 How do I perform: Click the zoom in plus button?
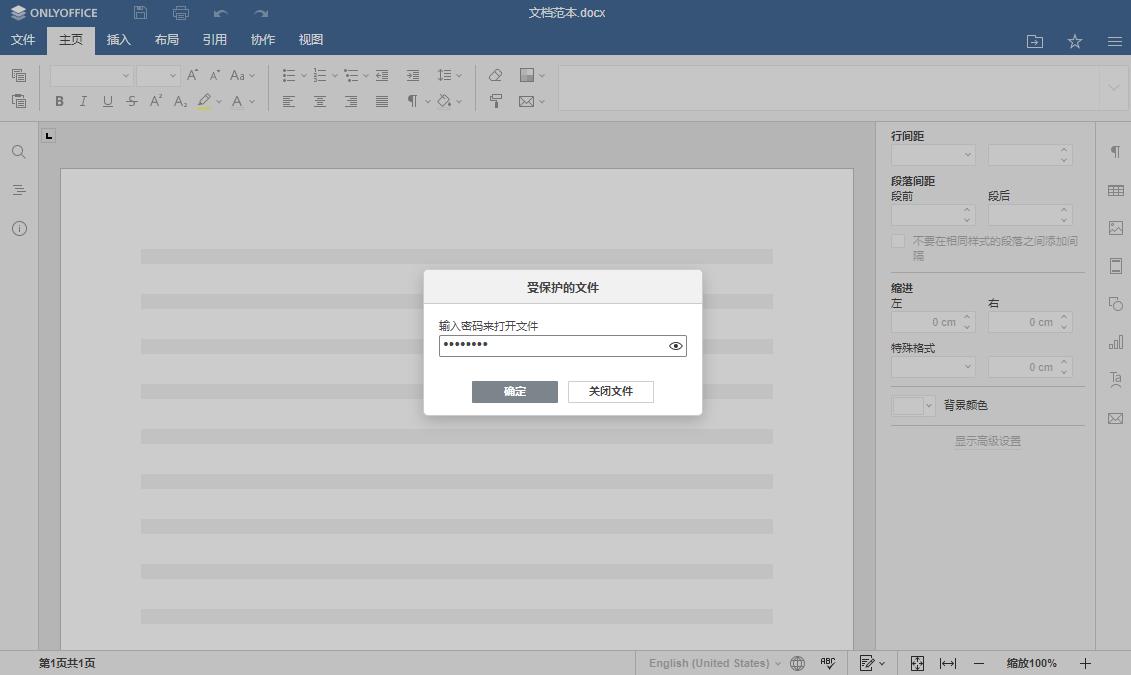[x=1085, y=663]
